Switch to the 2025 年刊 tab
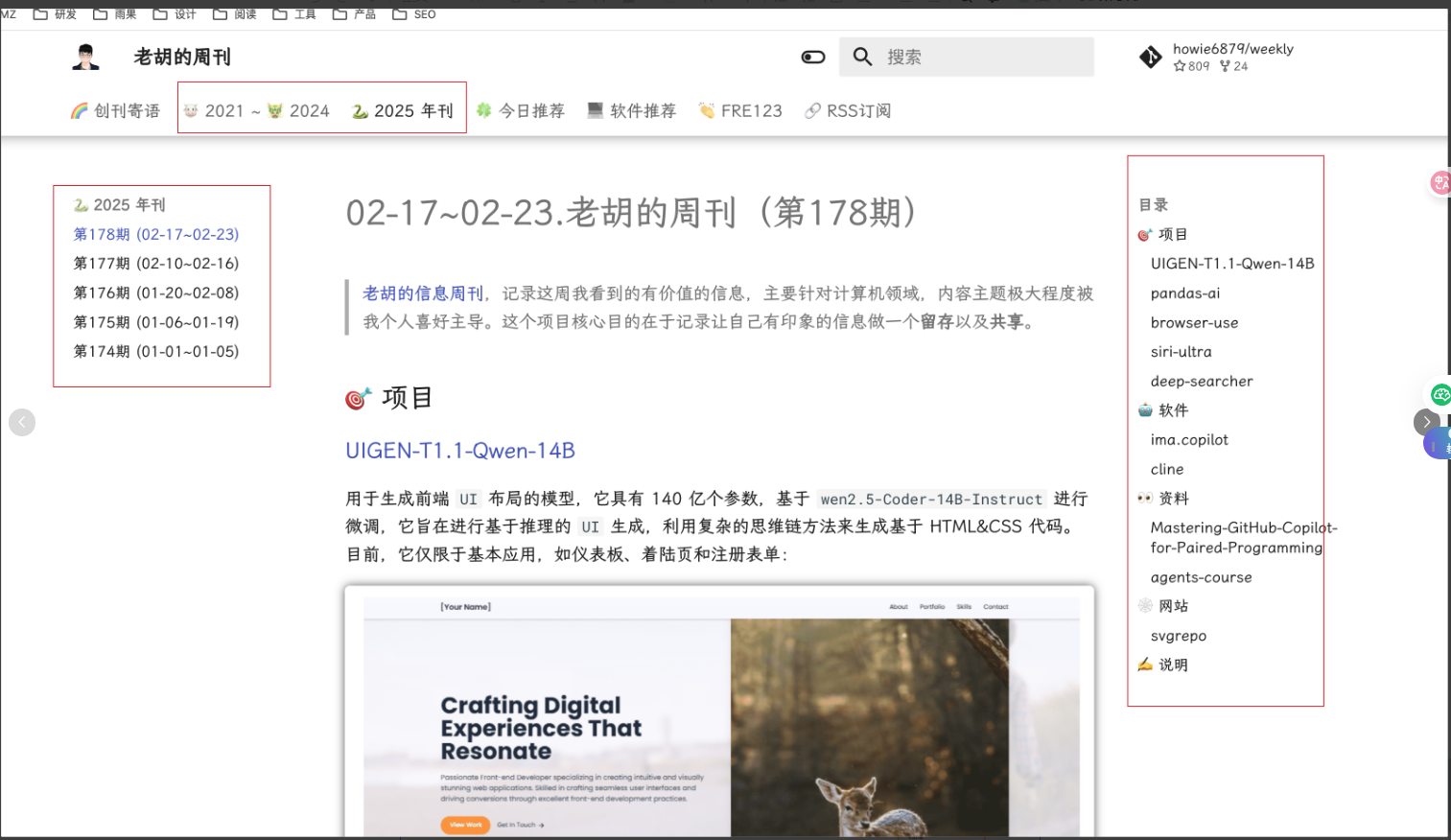This screenshot has height=840, width=1451. [403, 111]
